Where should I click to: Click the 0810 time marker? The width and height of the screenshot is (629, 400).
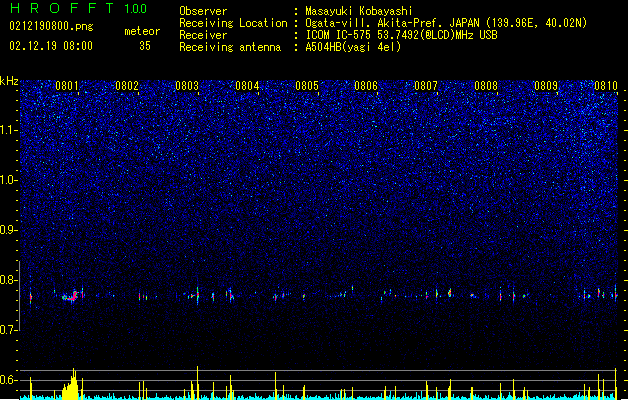[x=606, y=86]
